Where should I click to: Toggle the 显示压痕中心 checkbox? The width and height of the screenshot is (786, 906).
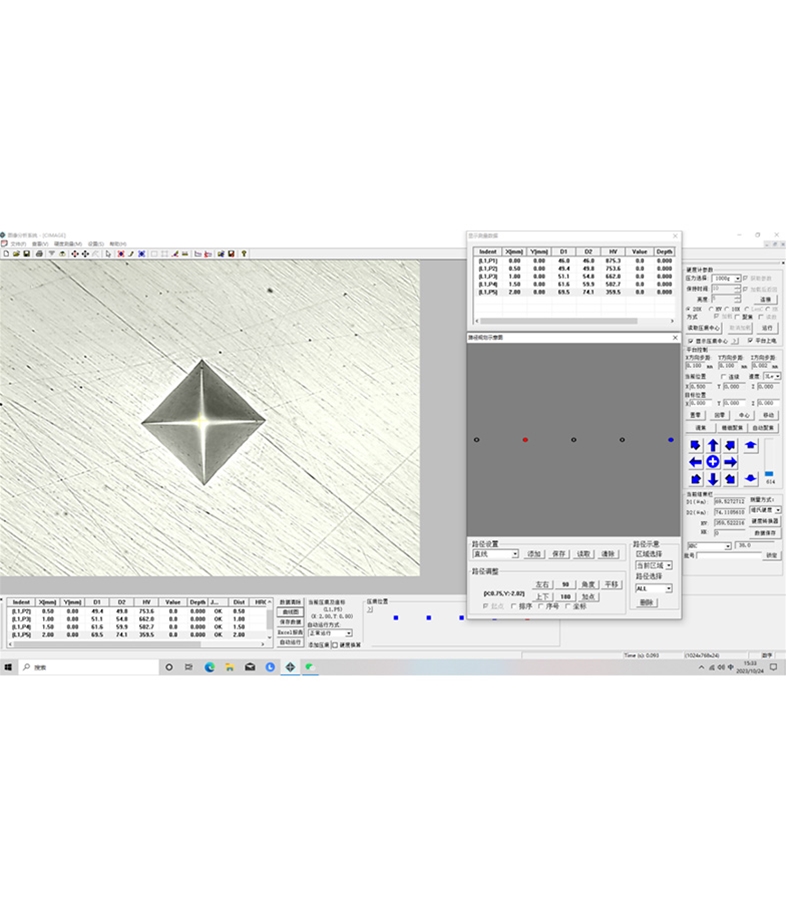click(x=690, y=341)
